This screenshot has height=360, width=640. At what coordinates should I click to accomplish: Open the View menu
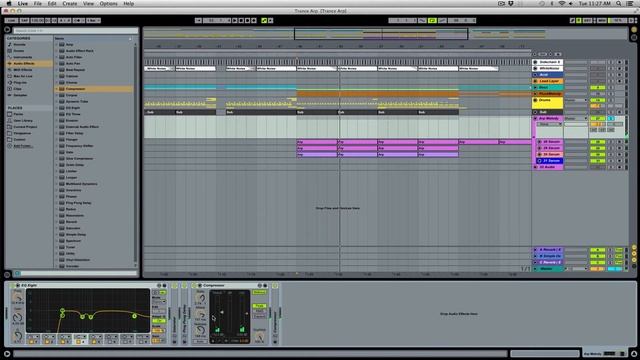click(x=89, y=4)
